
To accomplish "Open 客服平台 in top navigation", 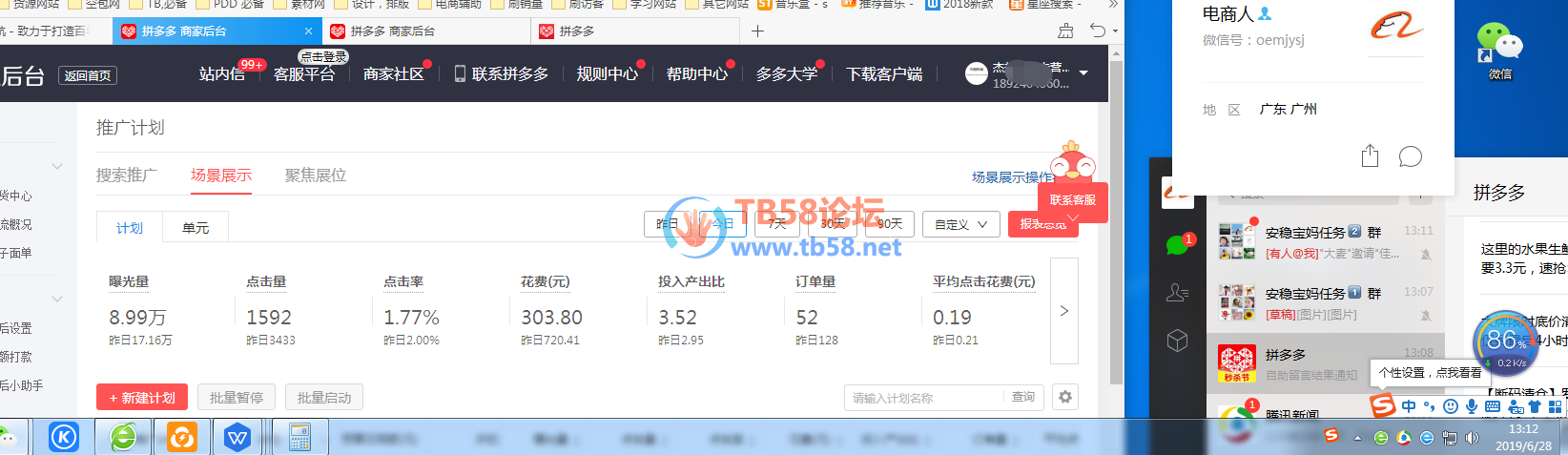I will 304,73.
